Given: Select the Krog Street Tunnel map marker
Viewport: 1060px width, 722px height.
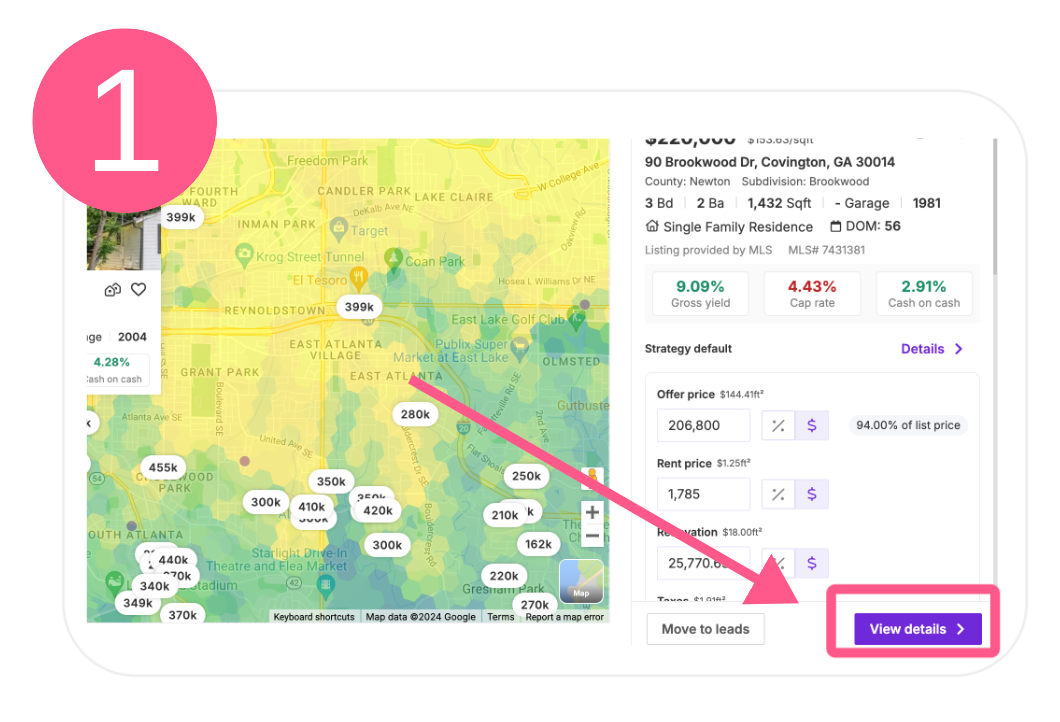Looking at the screenshot, I should pos(243,256).
